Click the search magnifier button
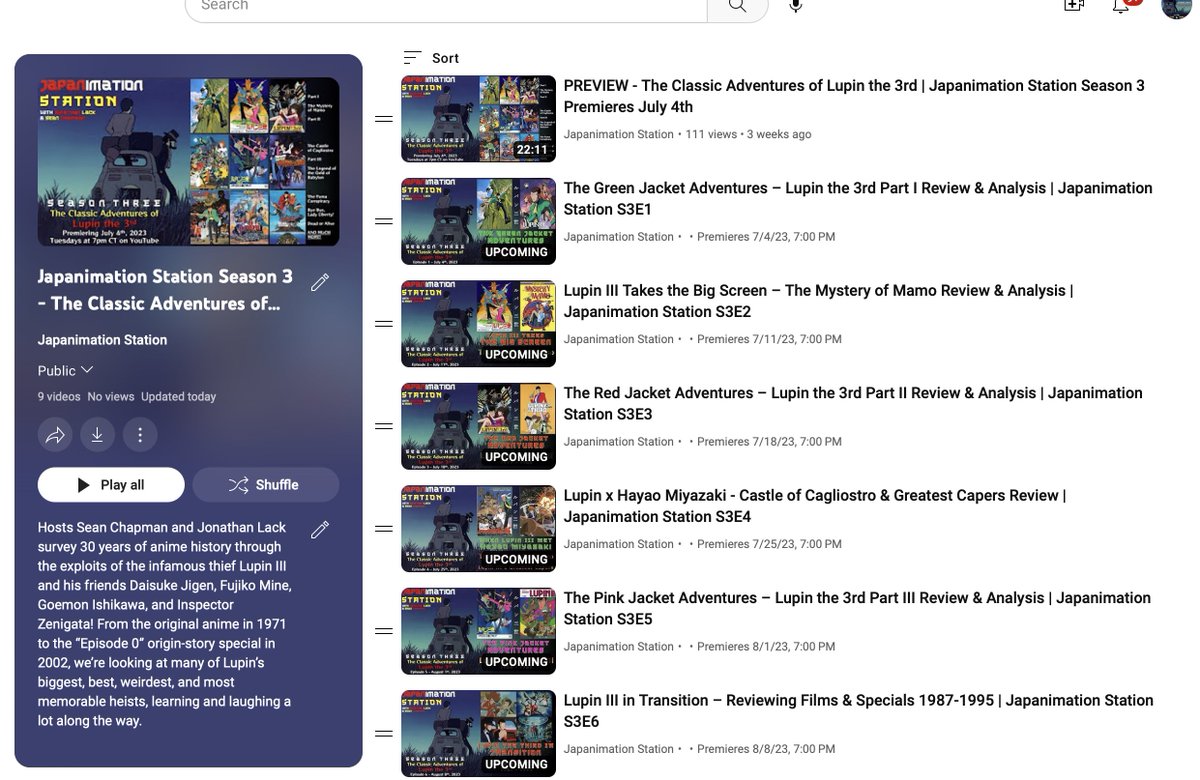This screenshot has width=1200, height=780. tap(737, 5)
